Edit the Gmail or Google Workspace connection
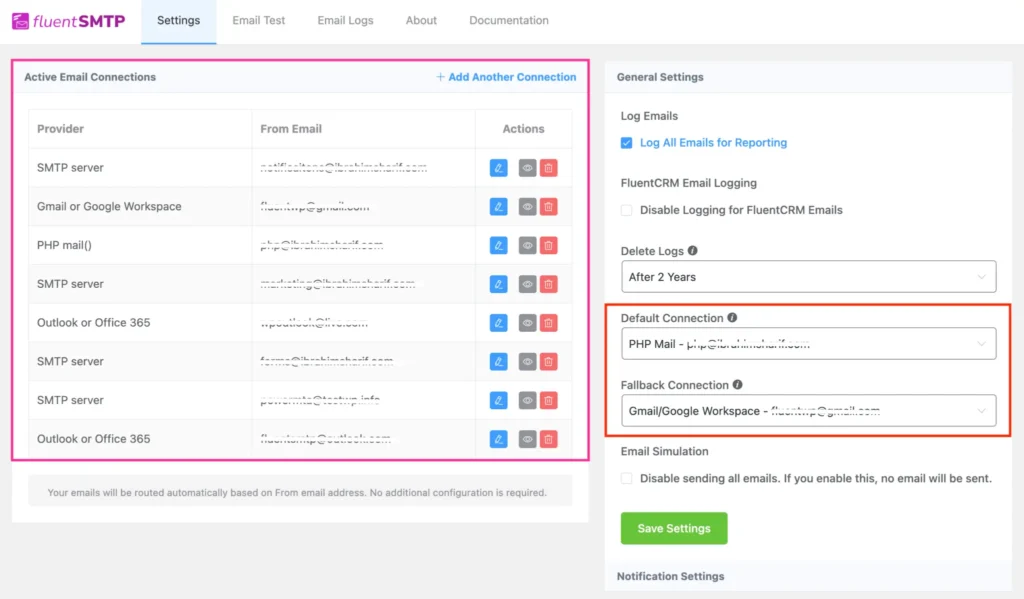 498,206
